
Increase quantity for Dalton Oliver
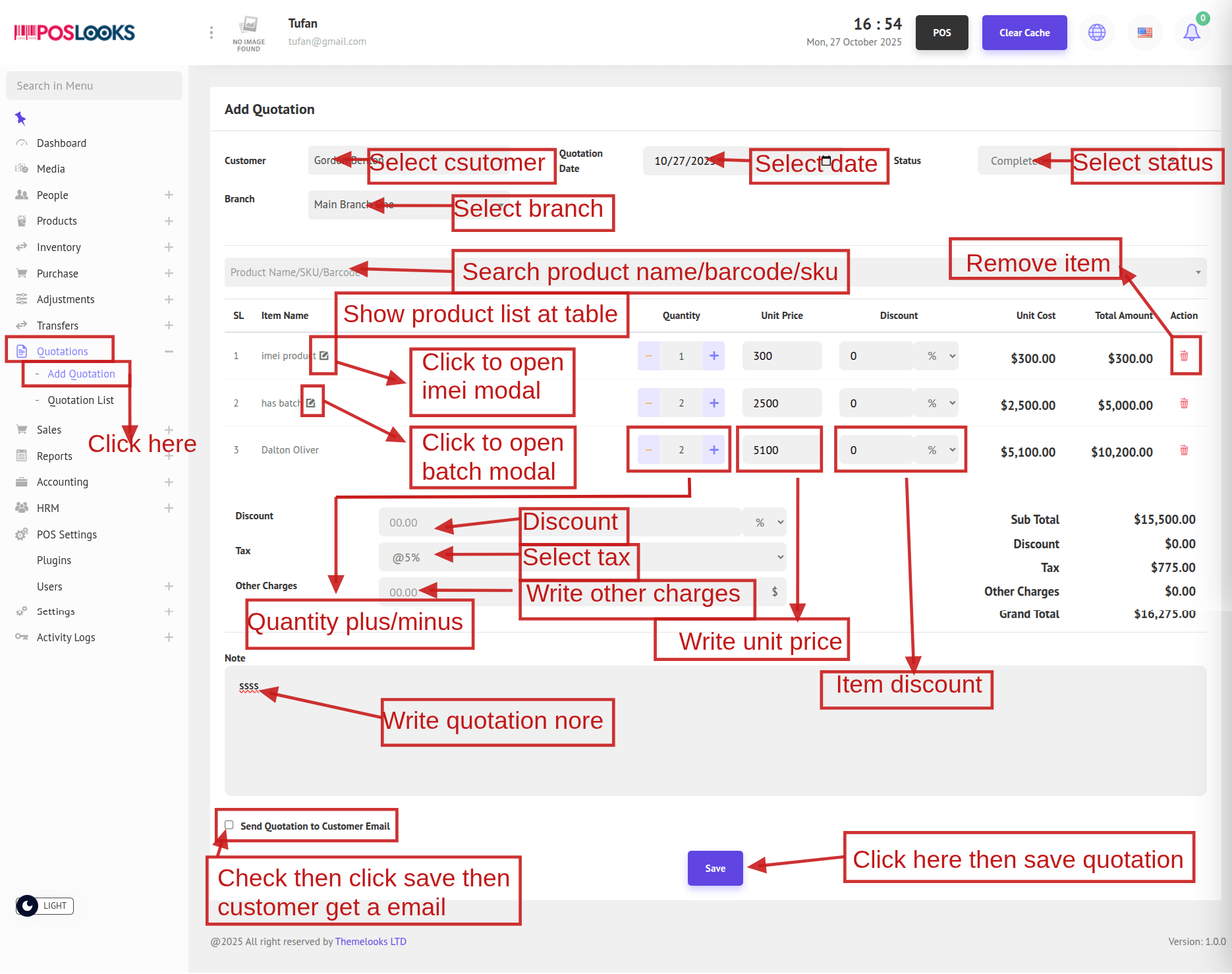(714, 450)
